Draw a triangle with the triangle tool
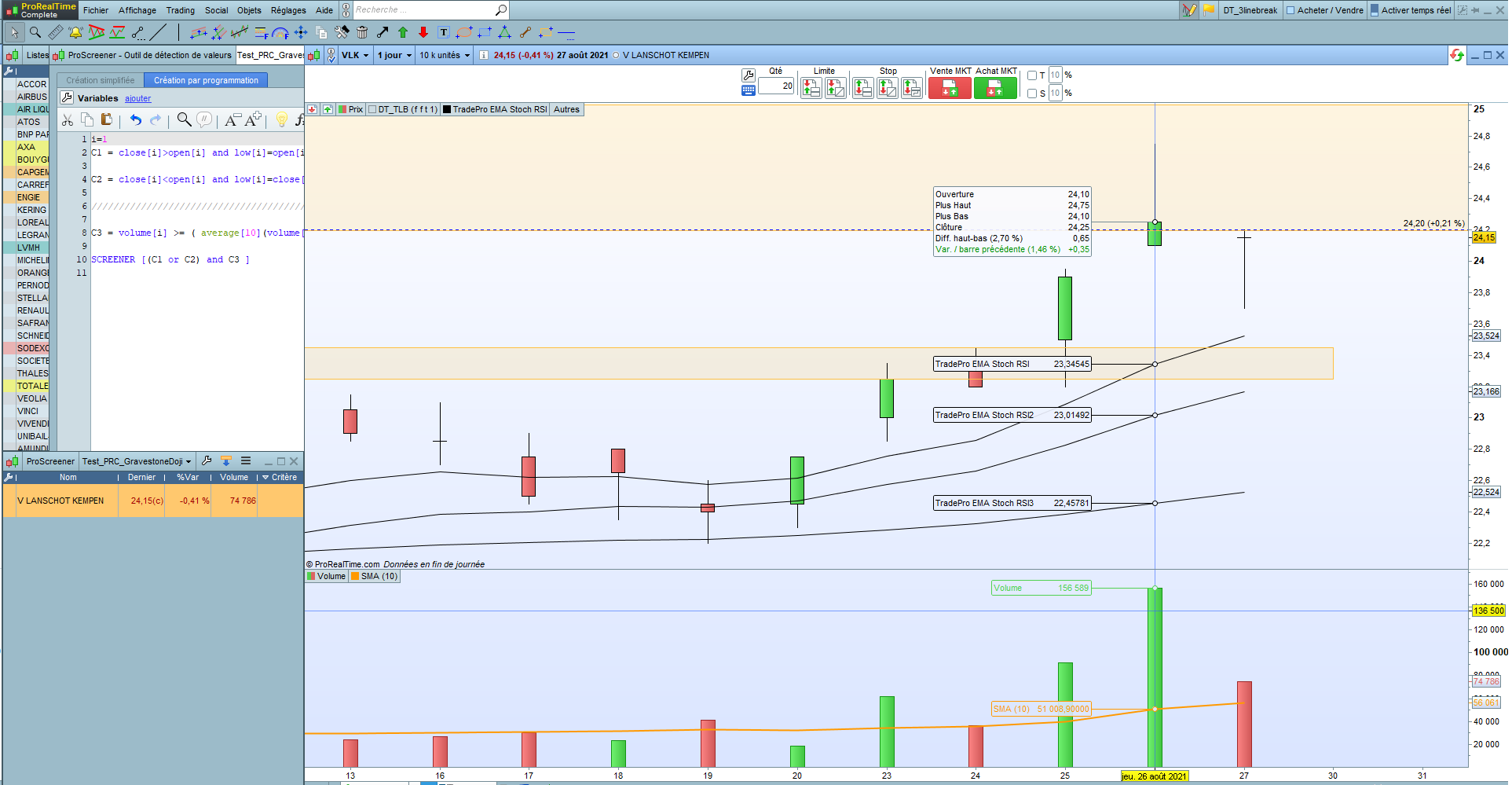Image resolution: width=1512 pixels, height=785 pixels. pyautogui.click(x=505, y=32)
